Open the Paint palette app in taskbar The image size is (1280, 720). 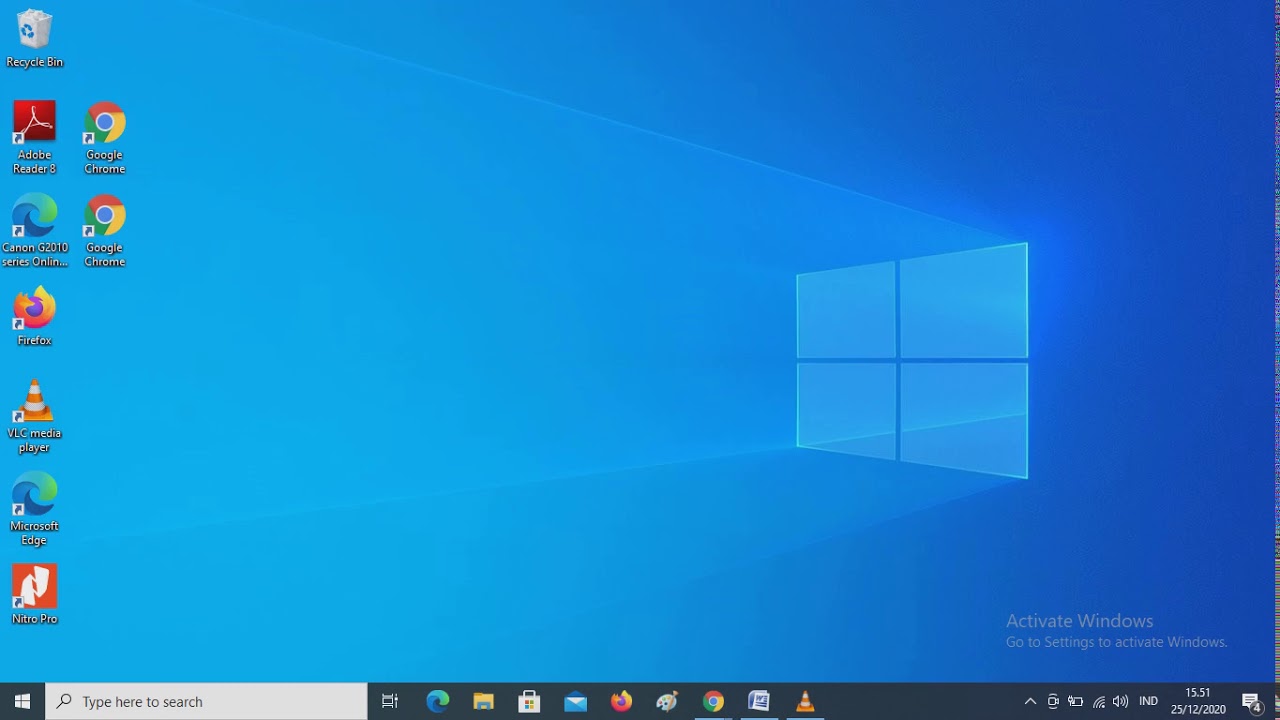click(667, 701)
